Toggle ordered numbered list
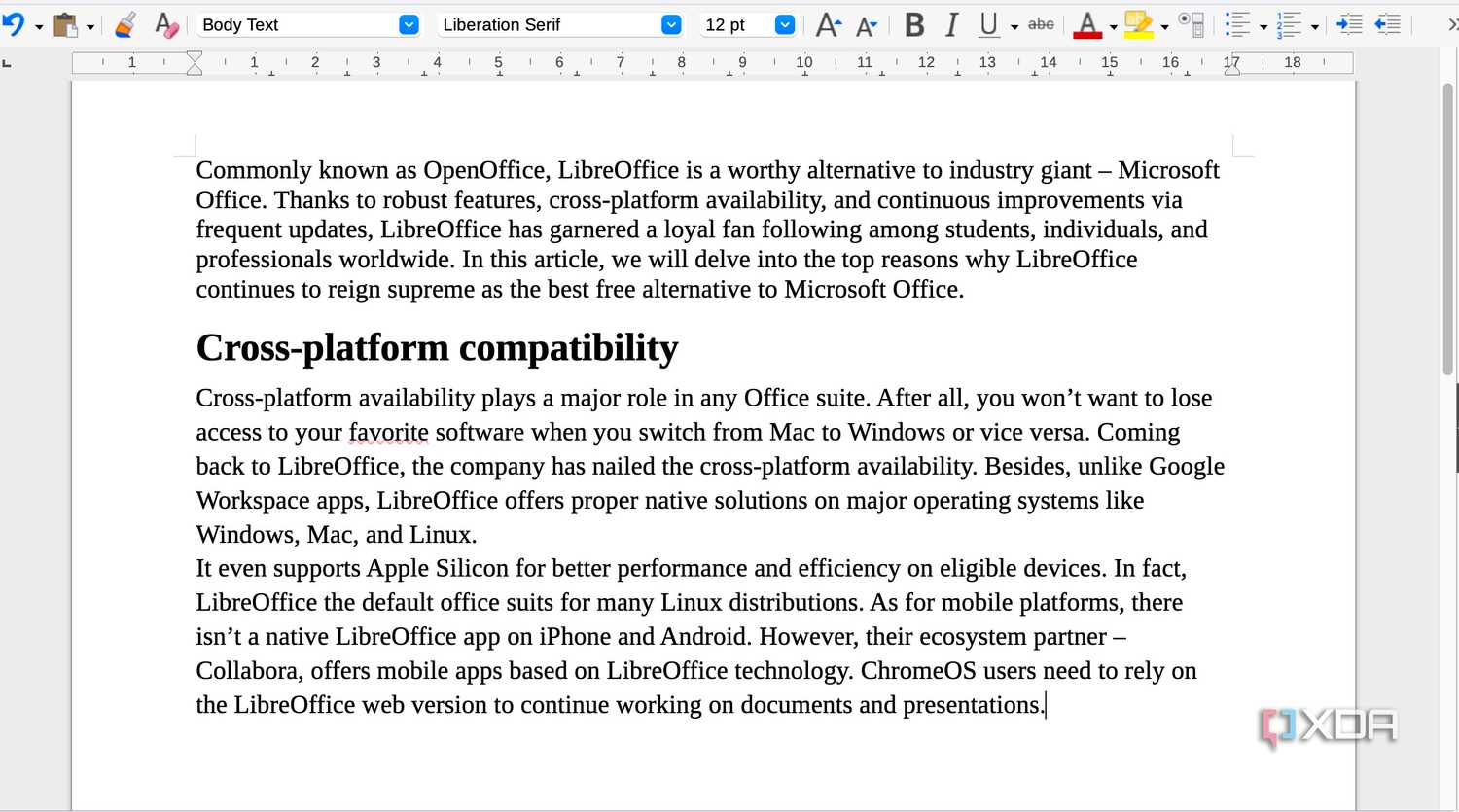 pos(1289,25)
